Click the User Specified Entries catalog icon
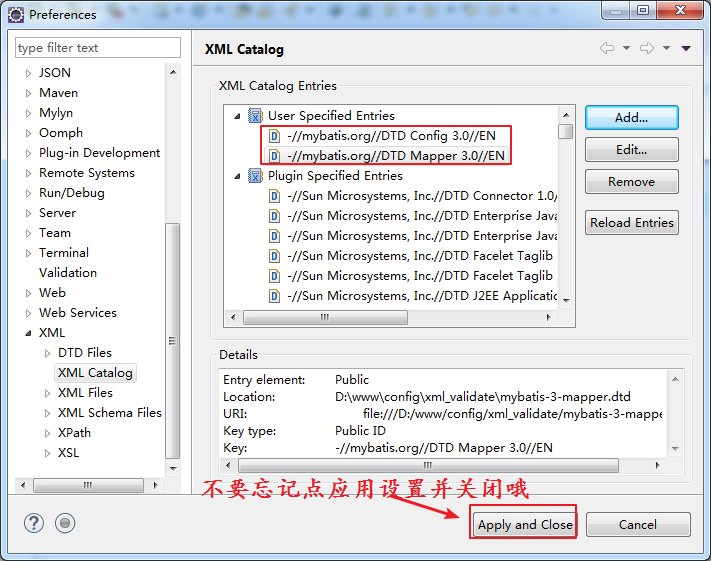This screenshot has width=711, height=561. [255, 116]
